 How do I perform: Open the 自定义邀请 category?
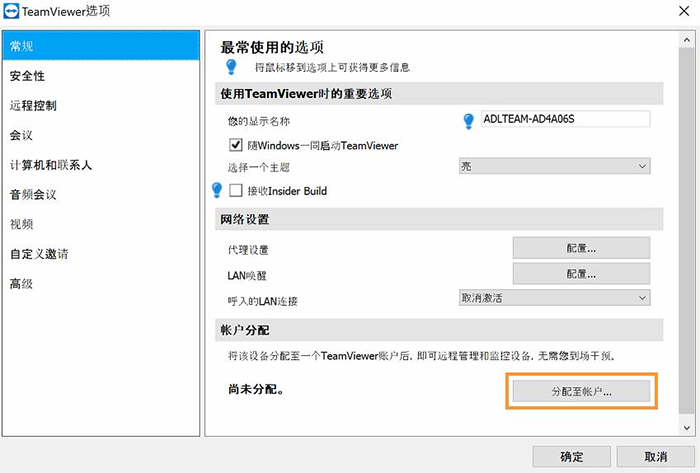(x=101, y=254)
